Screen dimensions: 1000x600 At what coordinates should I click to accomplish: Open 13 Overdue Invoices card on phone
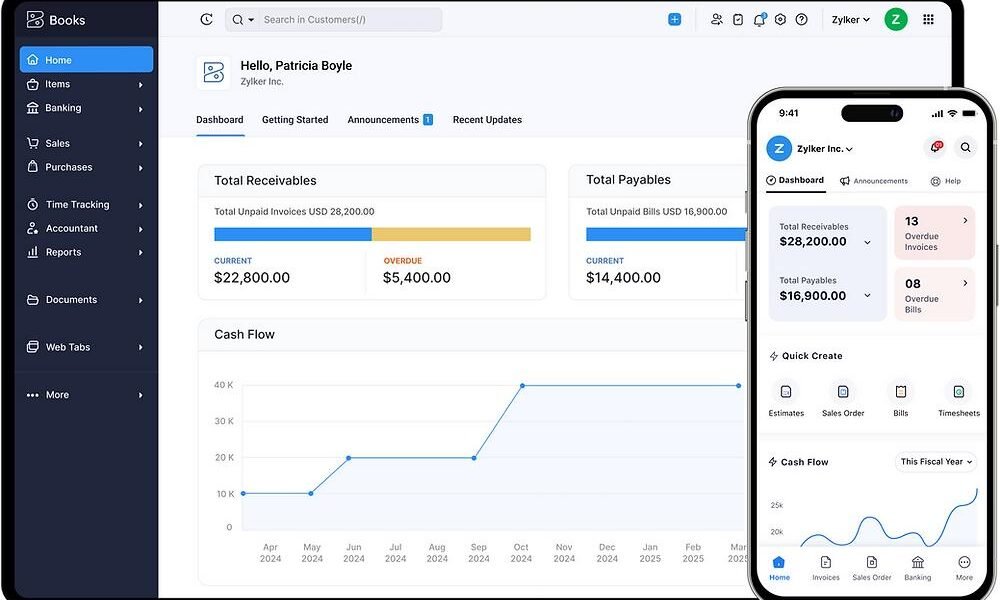click(x=934, y=233)
